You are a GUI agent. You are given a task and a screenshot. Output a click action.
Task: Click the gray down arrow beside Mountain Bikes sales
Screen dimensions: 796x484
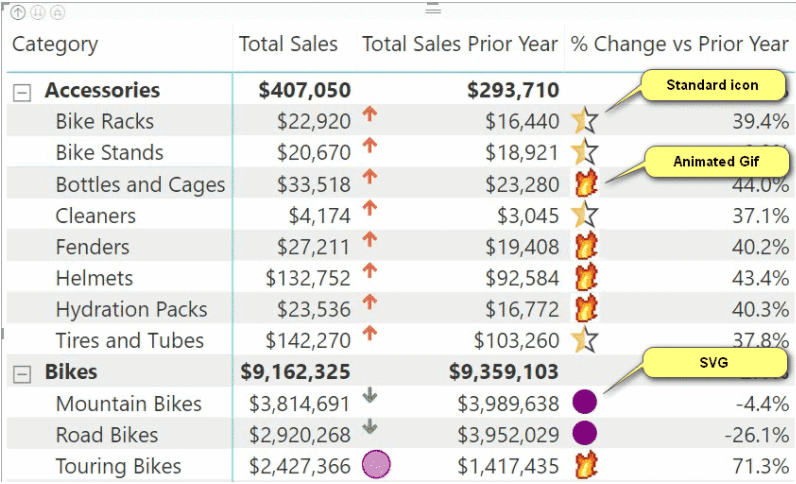click(370, 397)
